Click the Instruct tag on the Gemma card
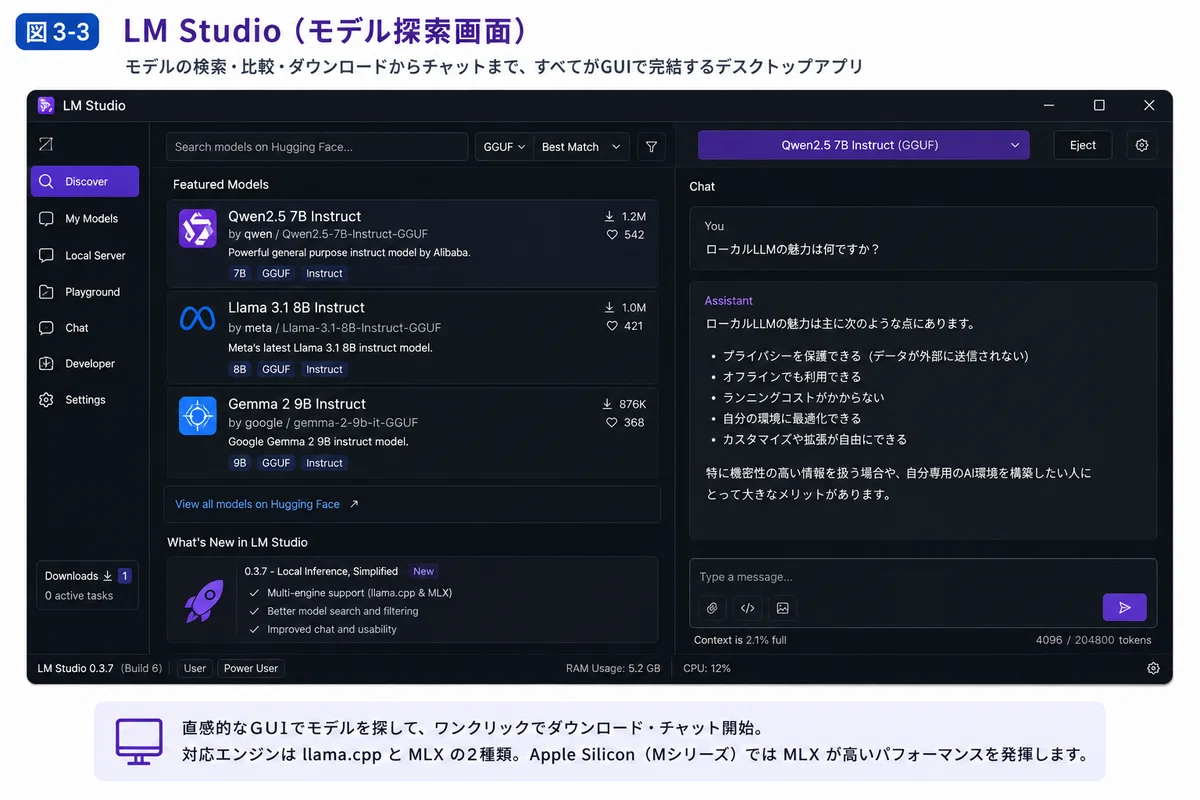 [324, 463]
